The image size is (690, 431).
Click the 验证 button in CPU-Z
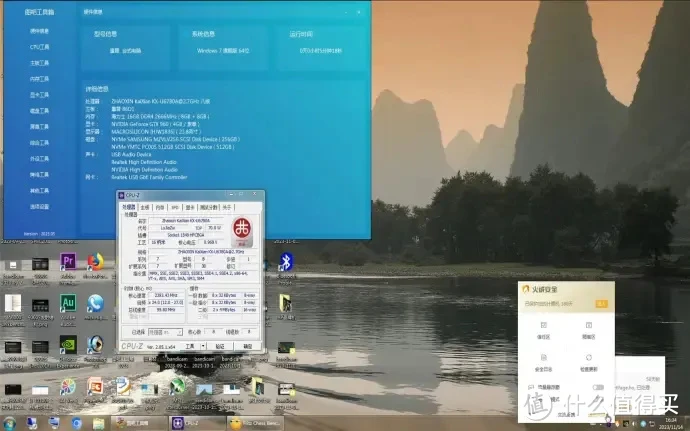(220, 346)
